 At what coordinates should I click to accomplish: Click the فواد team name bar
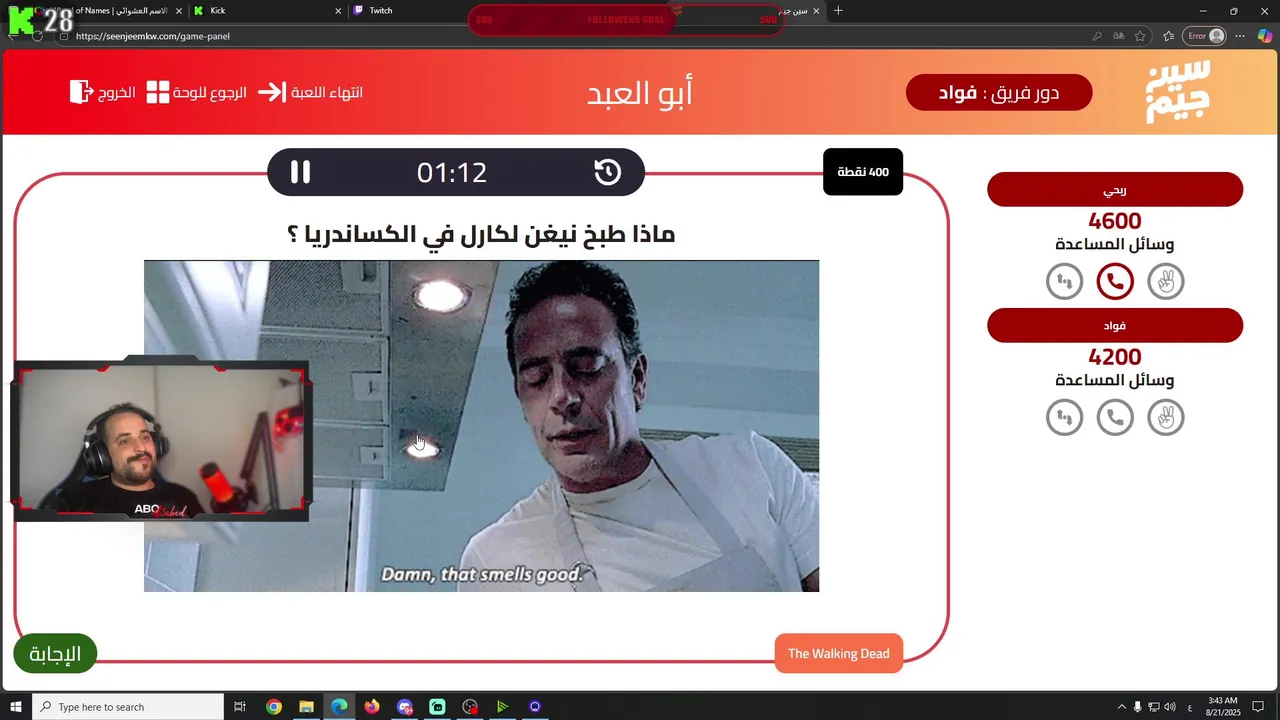click(1115, 325)
